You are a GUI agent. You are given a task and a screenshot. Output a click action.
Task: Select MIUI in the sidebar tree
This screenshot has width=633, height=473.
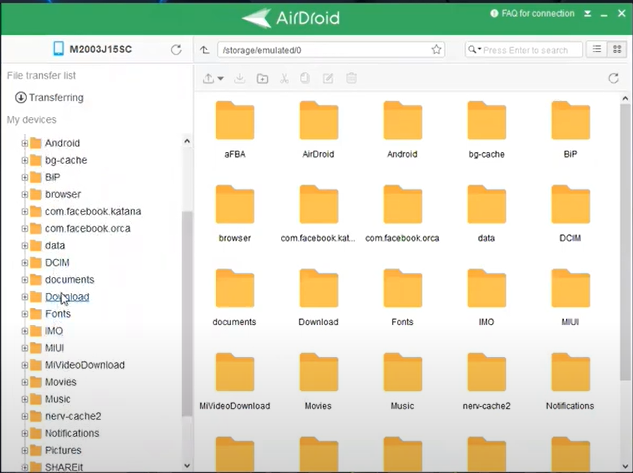tap(54, 348)
